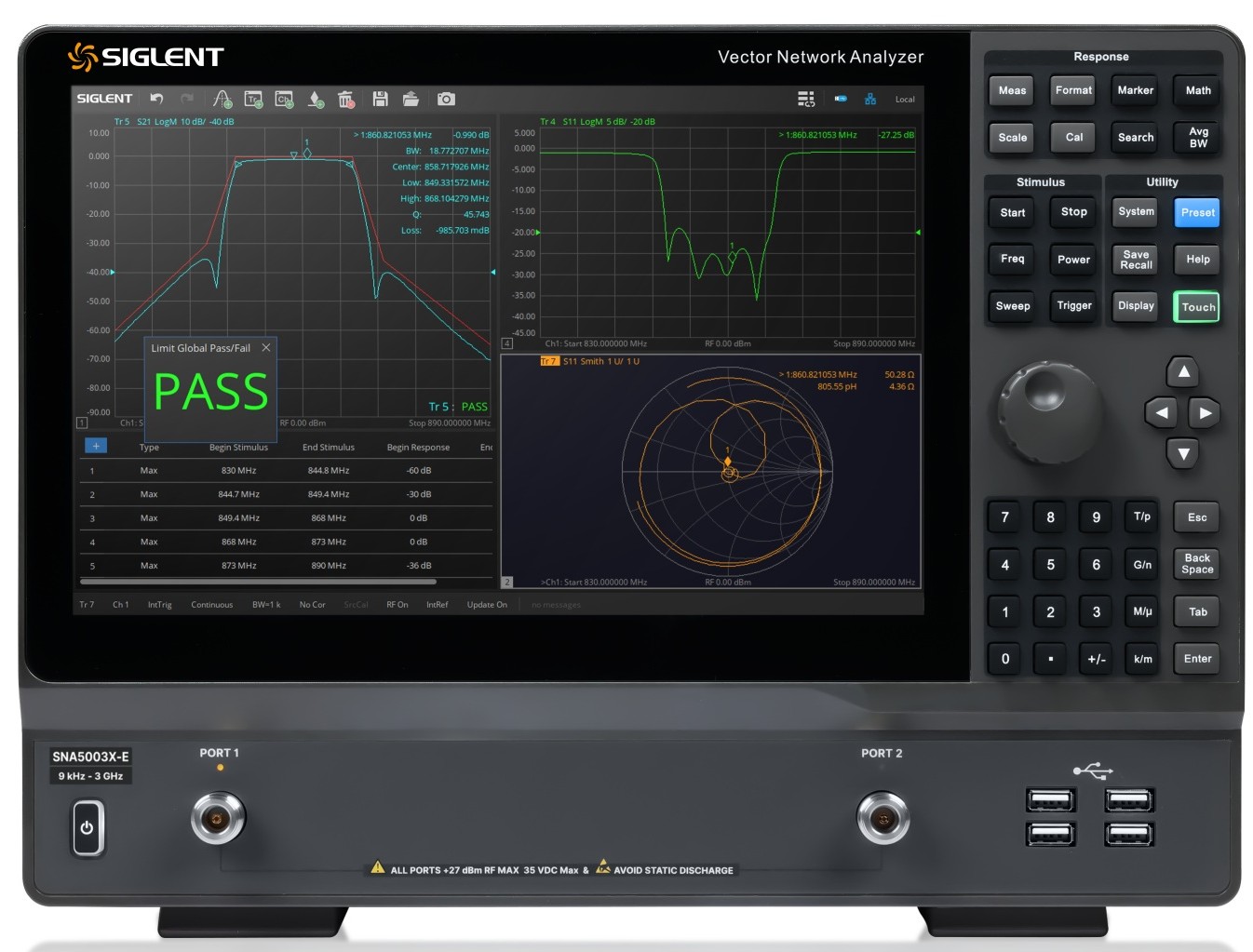This screenshot has width=1253, height=952.
Task: Toggle RF On in the status bar
Action: click(x=397, y=605)
